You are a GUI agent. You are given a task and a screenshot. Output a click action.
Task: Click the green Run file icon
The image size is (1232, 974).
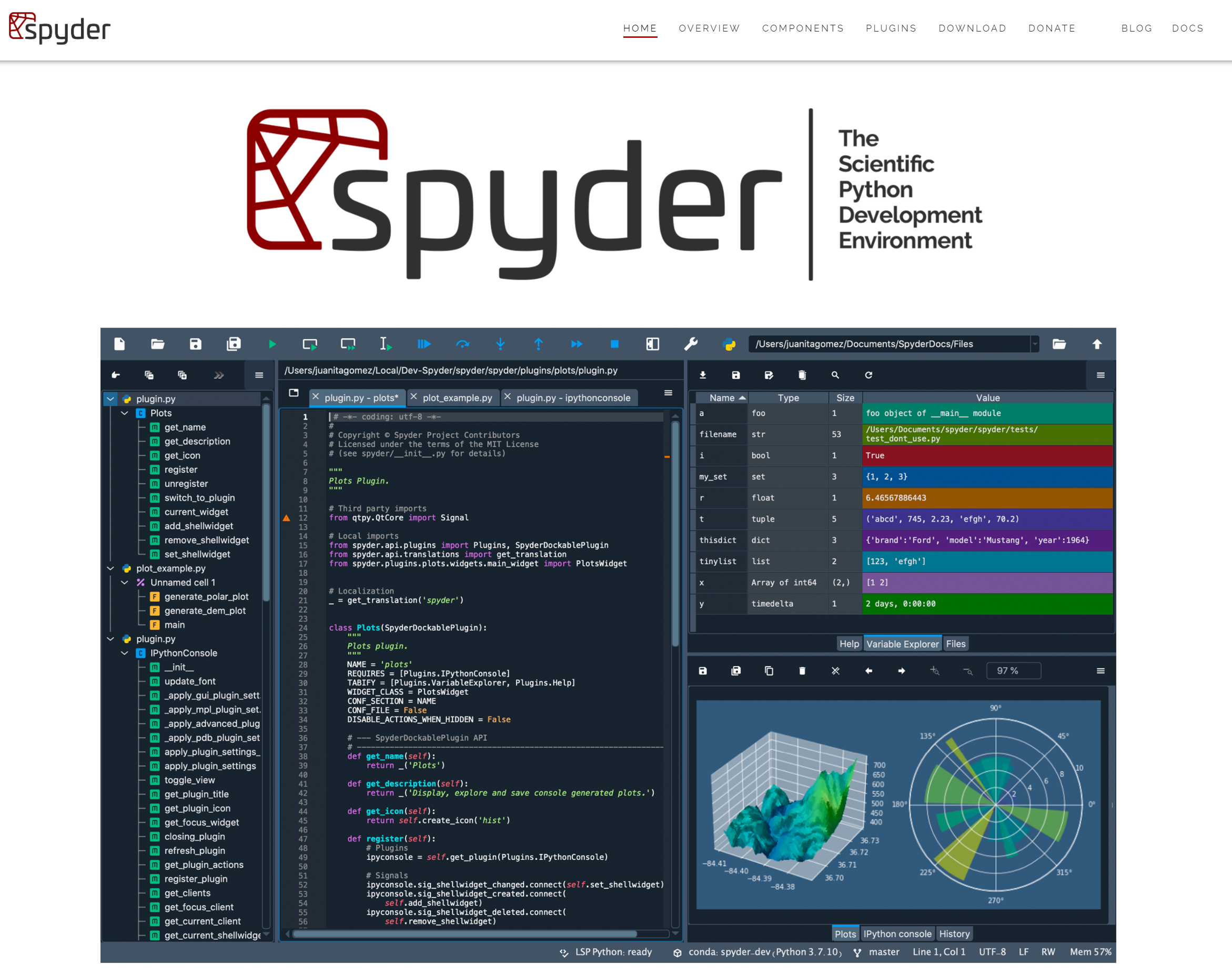272,344
